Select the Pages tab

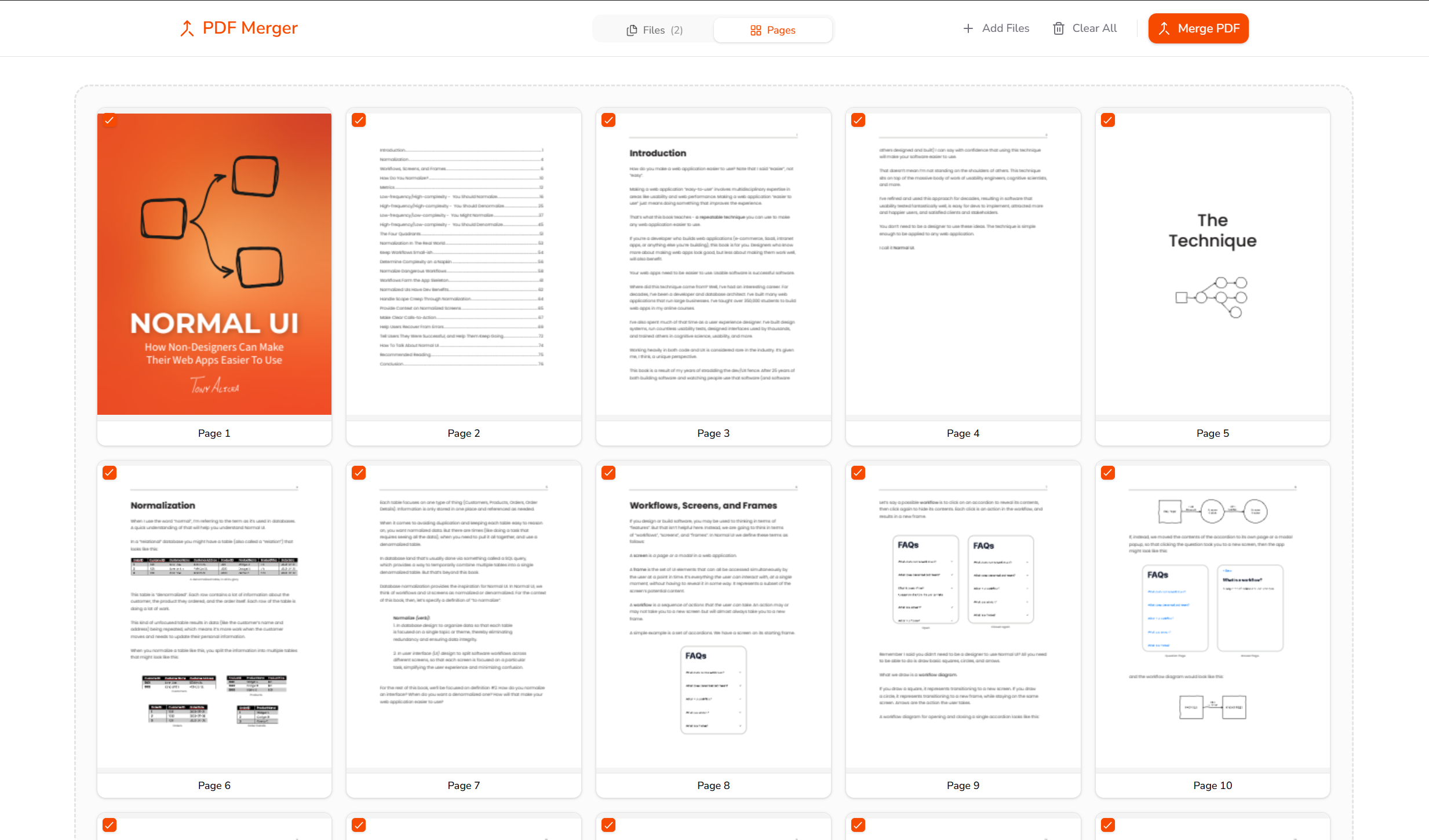point(773,30)
